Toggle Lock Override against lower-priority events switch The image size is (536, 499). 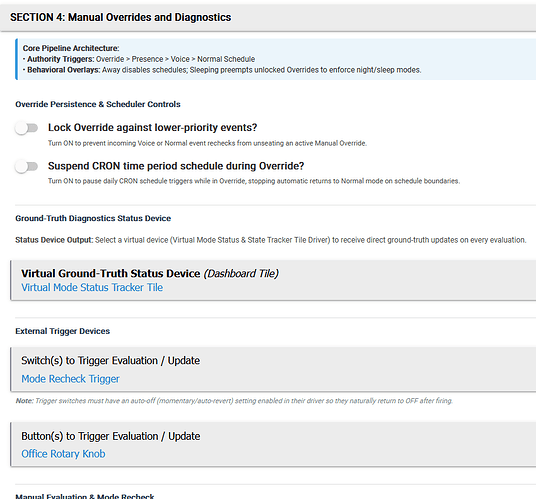point(26,128)
